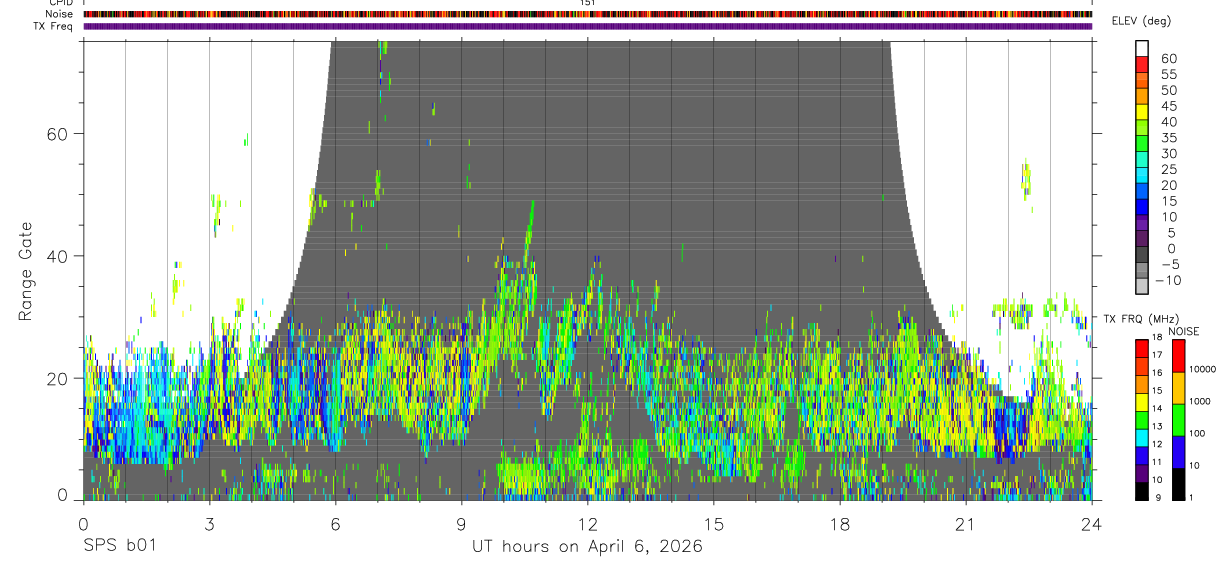Click the 35 label on ELEV scale
Image resolution: width=1228 pixels, height=567 pixels.
(1168, 138)
